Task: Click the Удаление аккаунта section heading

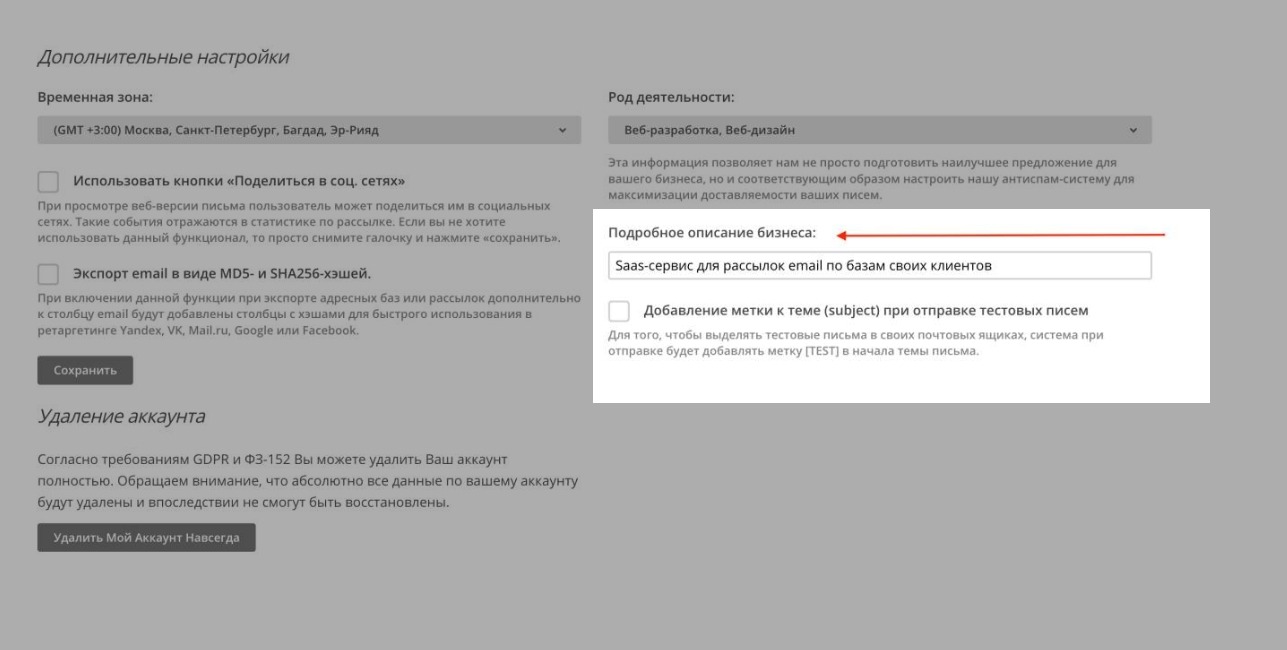Action: click(x=121, y=416)
